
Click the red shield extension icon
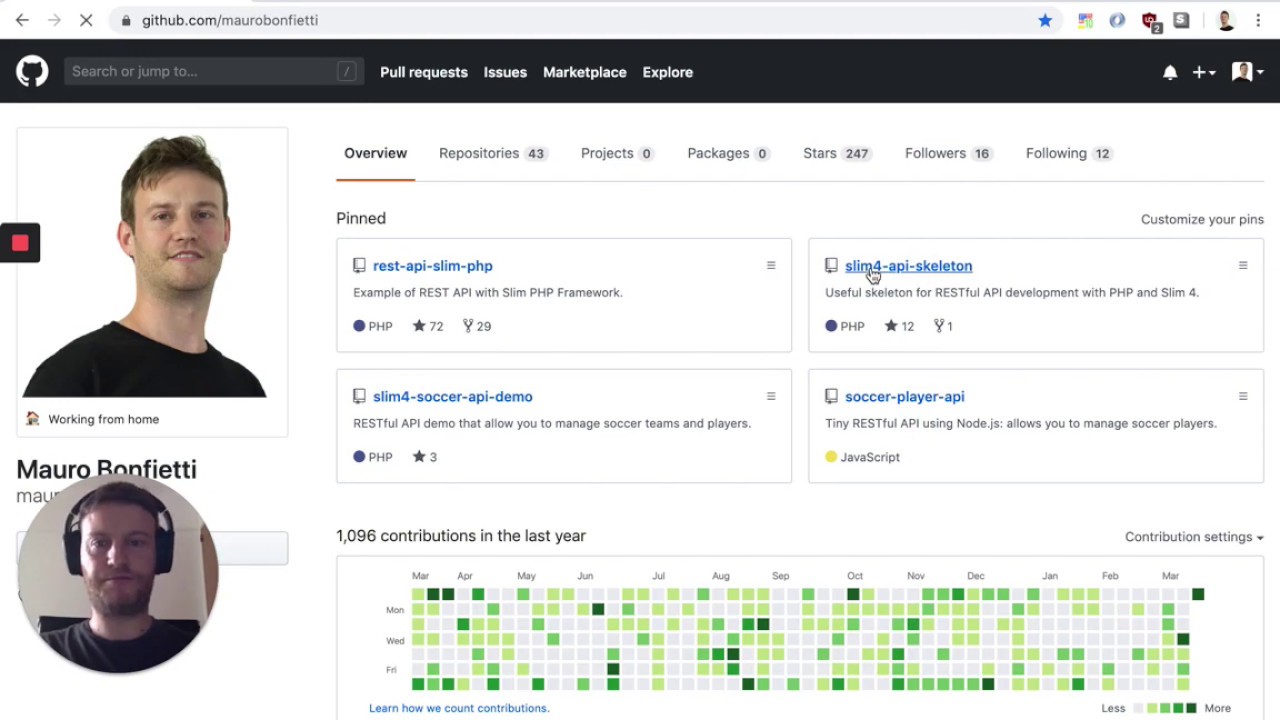(x=1150, y=21)
